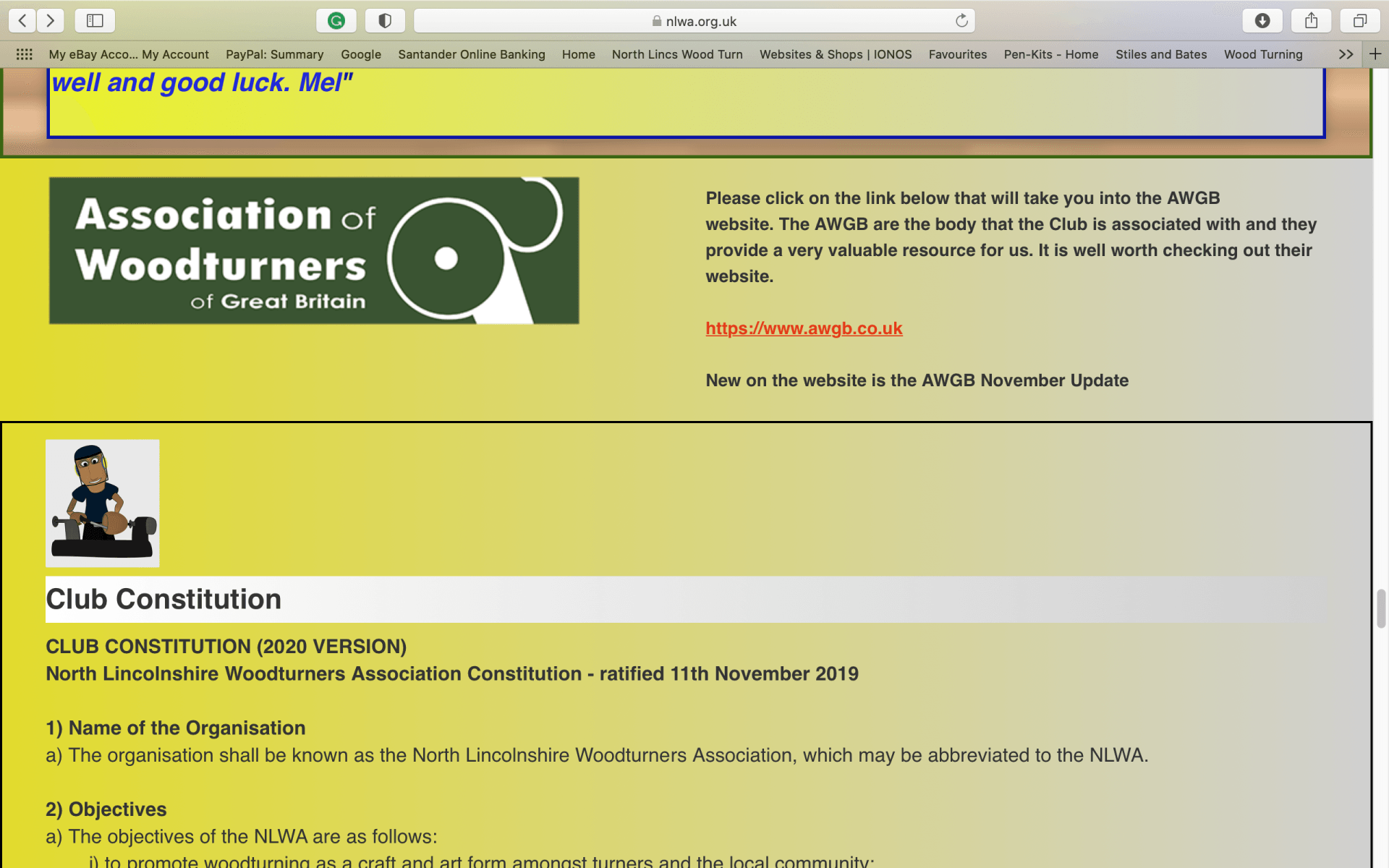
Task: Reload the page with refresh icon
Action: pyautogui.click(x=961, y=21)
